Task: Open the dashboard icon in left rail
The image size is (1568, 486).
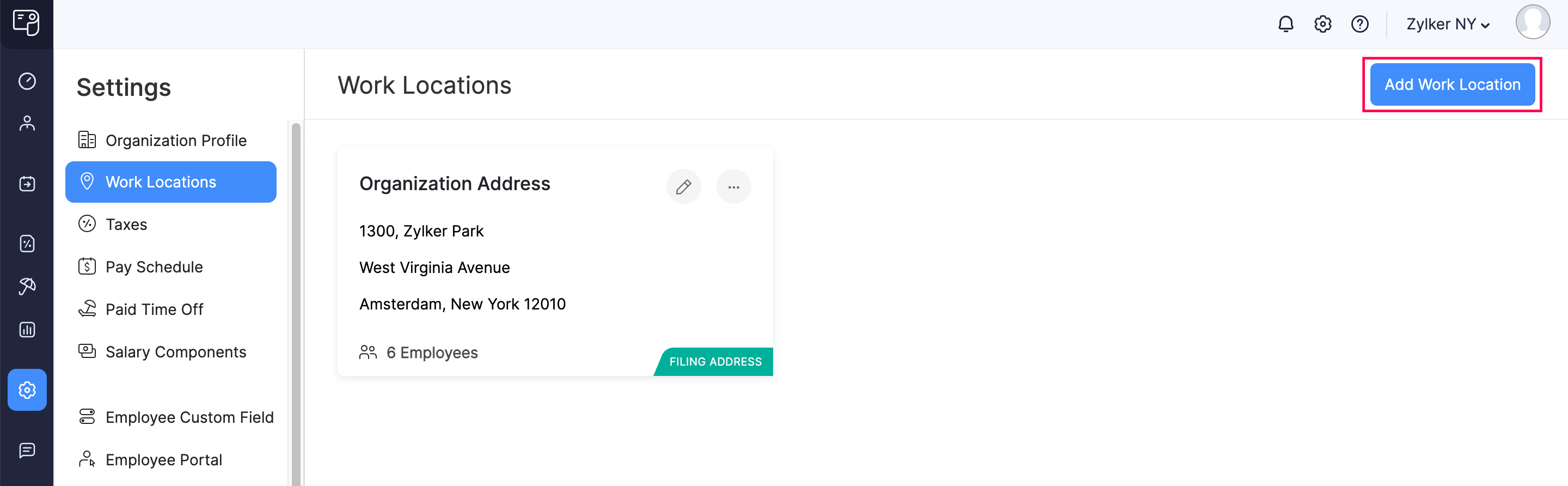Action: pyautogui.click(x=27, y=81)
